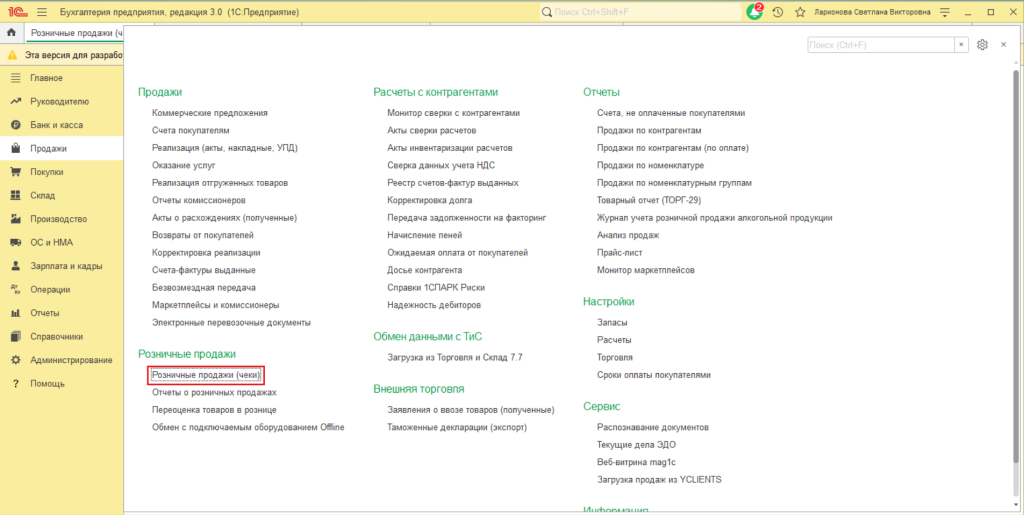This screenshot has width=1024, height=515.
Task: Open Загрузка продаж из YCLIENTS
Action: click(659, 480)
